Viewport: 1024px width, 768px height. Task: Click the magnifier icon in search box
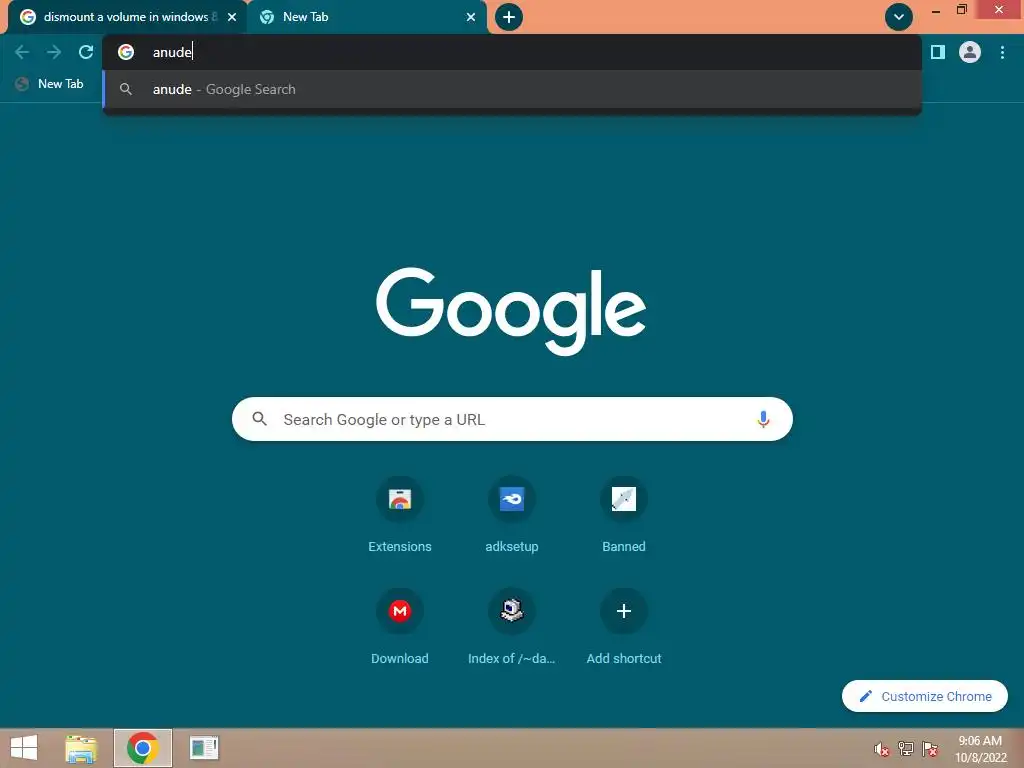(259, 419)
